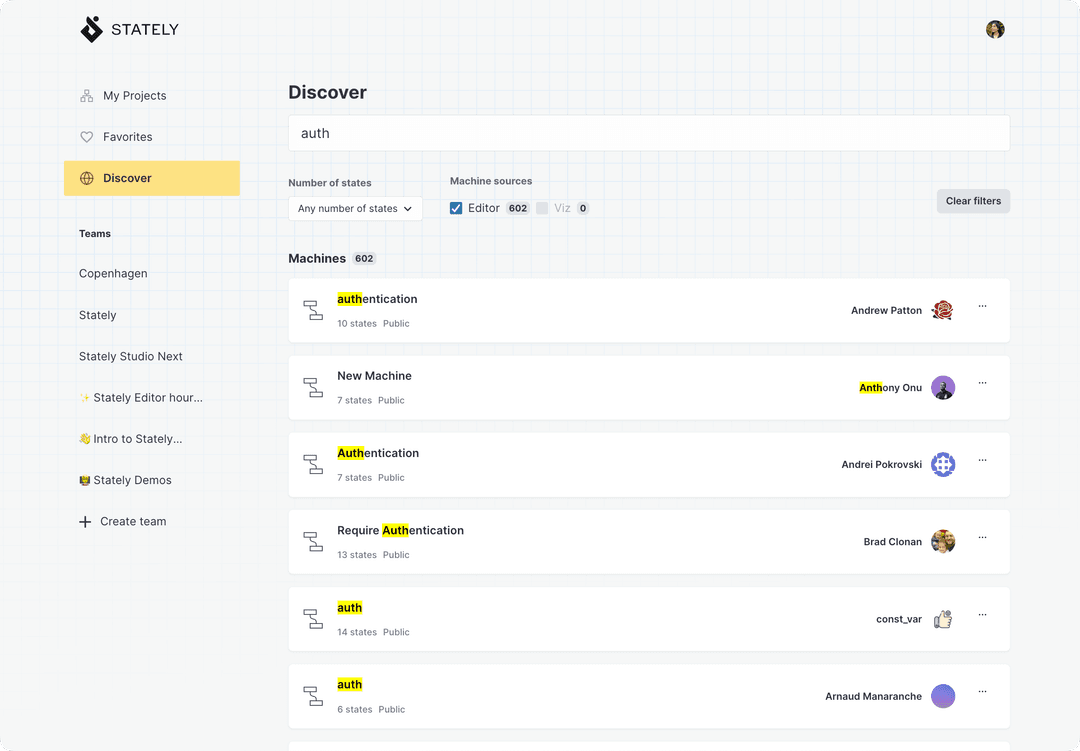Screen dimensions: 1080x751
Task: Open the Stately Demos team
Action: pos(125,480)
